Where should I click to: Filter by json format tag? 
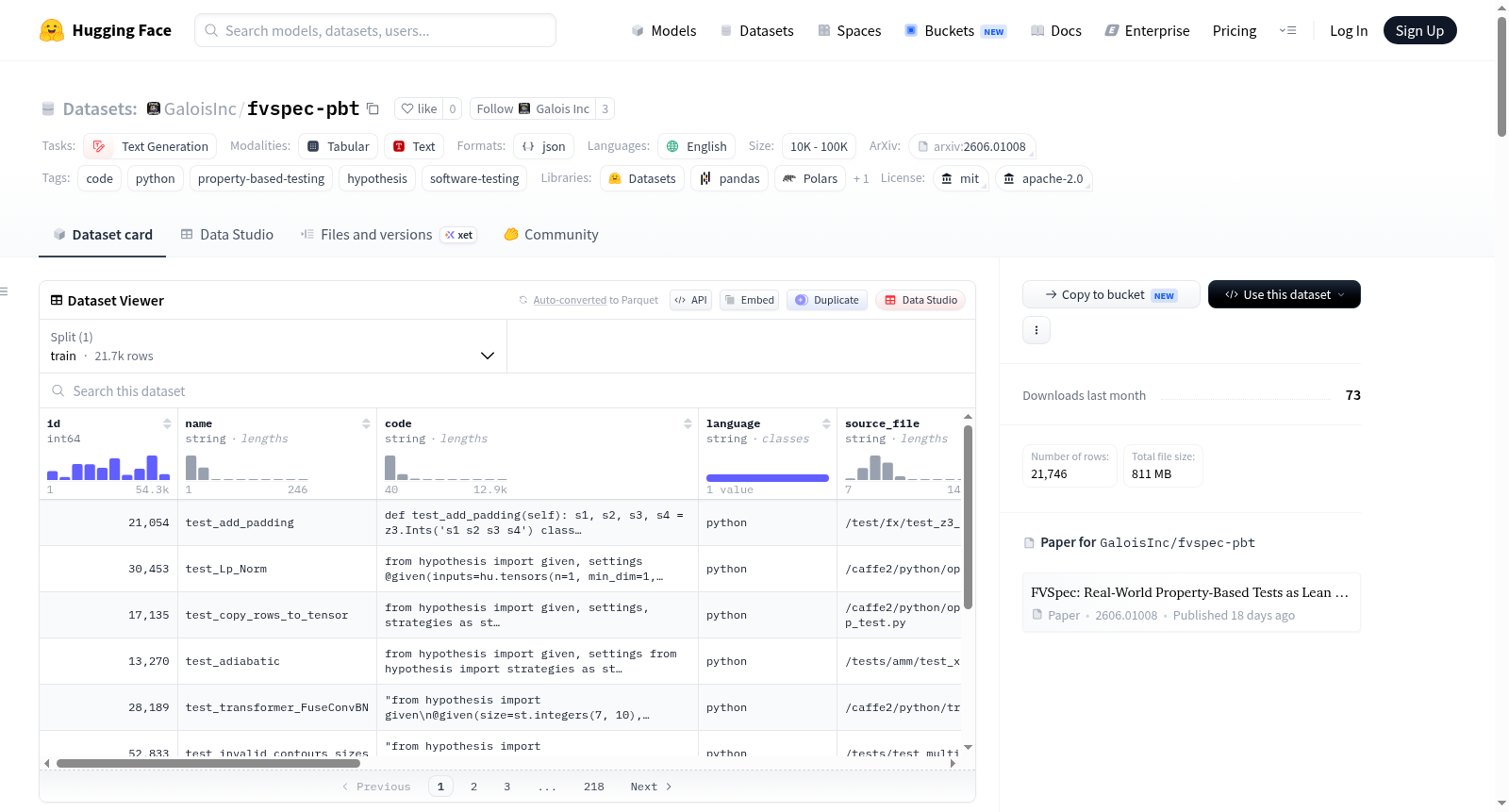[544, 146]
